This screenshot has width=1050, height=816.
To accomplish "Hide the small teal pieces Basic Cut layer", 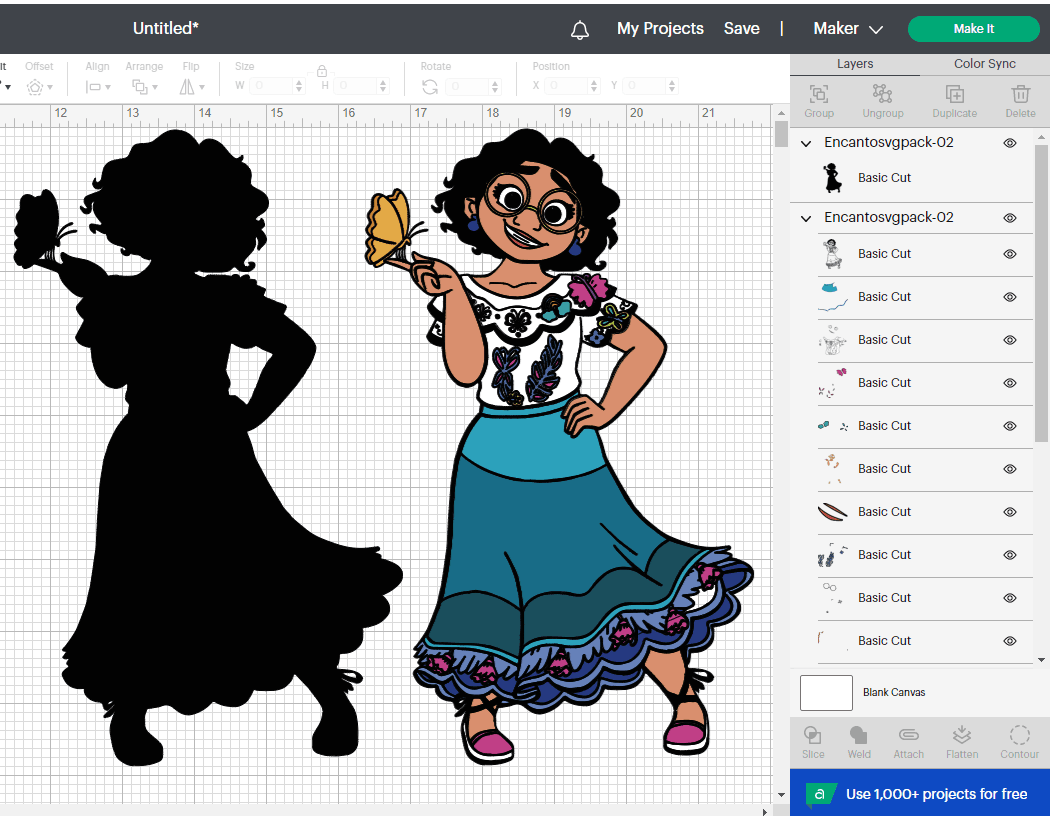I will coord(1010,426).
